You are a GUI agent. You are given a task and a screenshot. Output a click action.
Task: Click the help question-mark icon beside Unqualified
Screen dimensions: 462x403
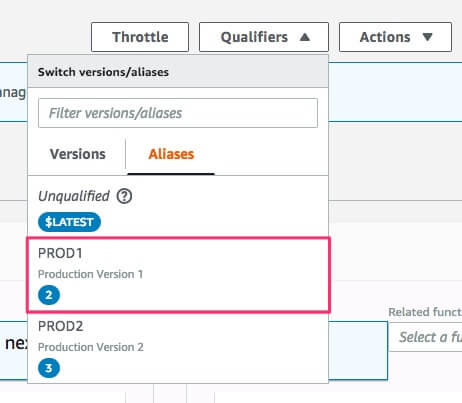point(124,196)
